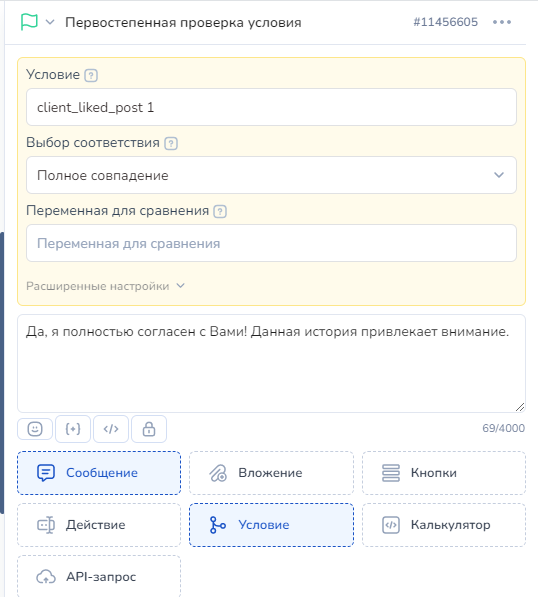Screen dimensions: 538x597
Task: Insert a variable with the braces icon
Action: point(73,429)
